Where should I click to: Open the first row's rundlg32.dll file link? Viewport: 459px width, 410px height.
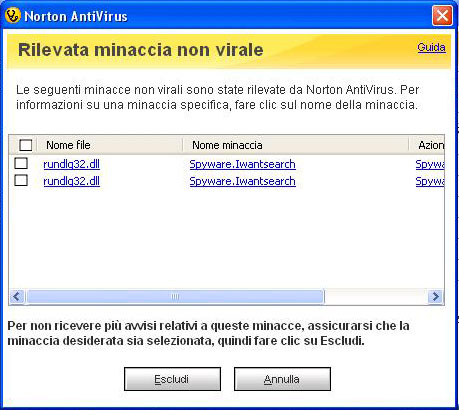[71, 164]
